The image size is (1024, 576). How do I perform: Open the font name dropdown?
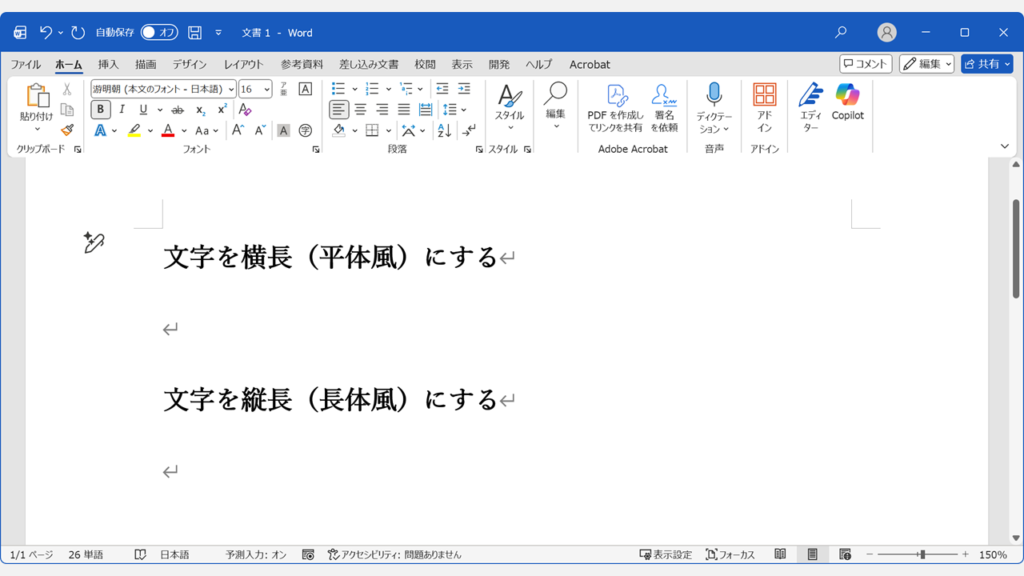click(x=230, y=89)
